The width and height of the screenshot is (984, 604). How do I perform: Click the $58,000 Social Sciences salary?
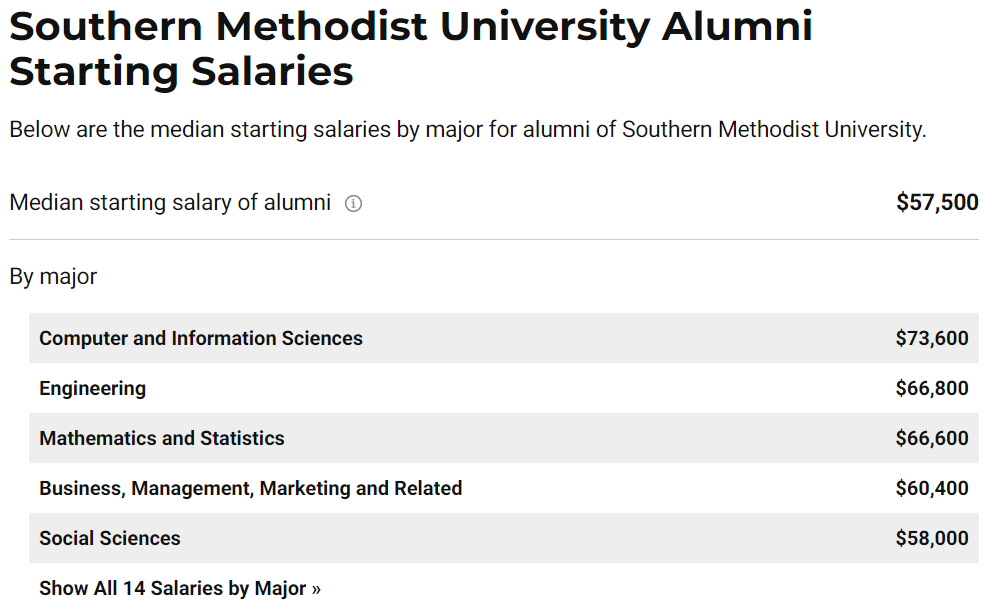coord(932,538)
